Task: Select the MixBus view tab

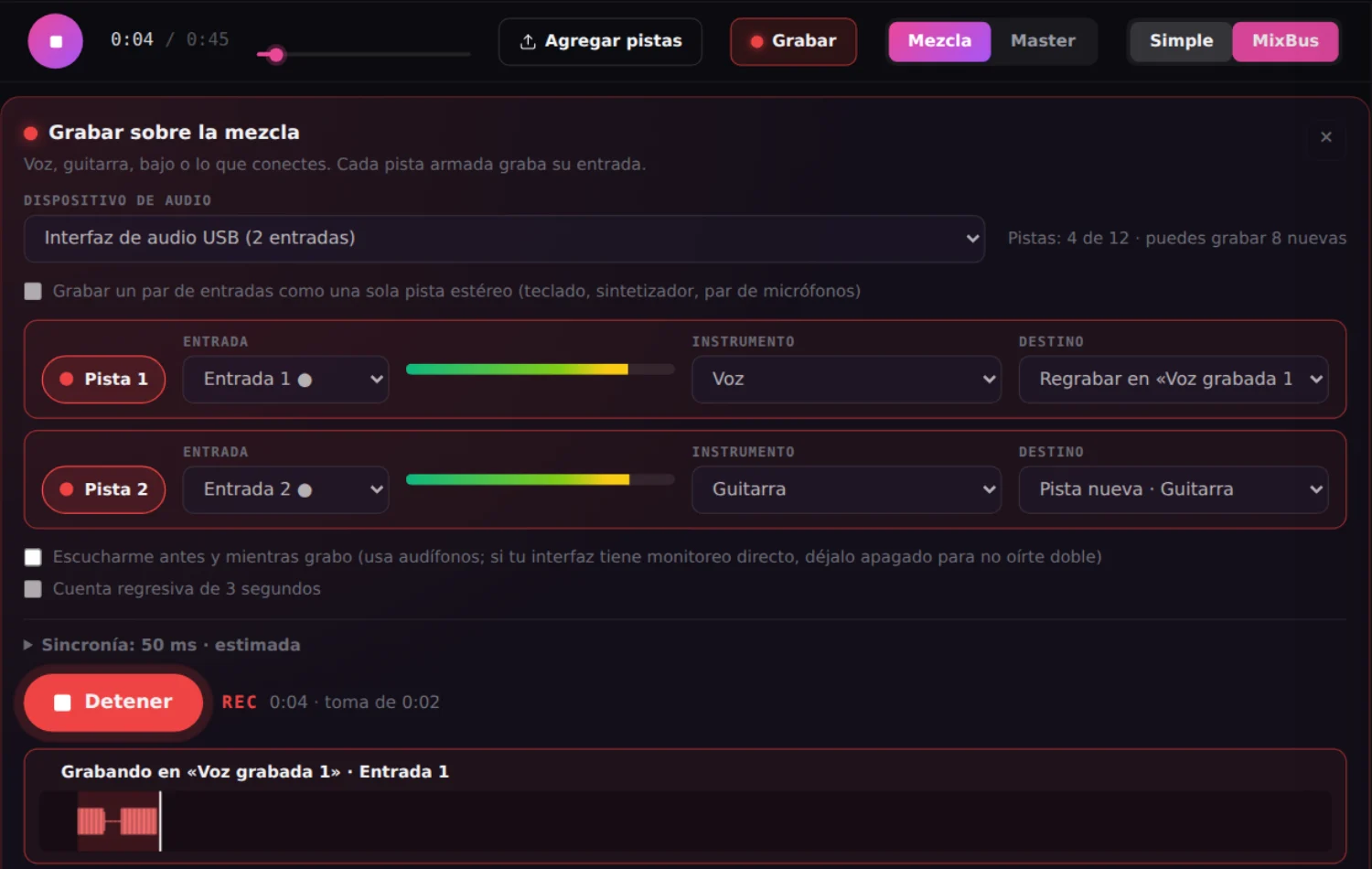Action: tap(1285, 41)
